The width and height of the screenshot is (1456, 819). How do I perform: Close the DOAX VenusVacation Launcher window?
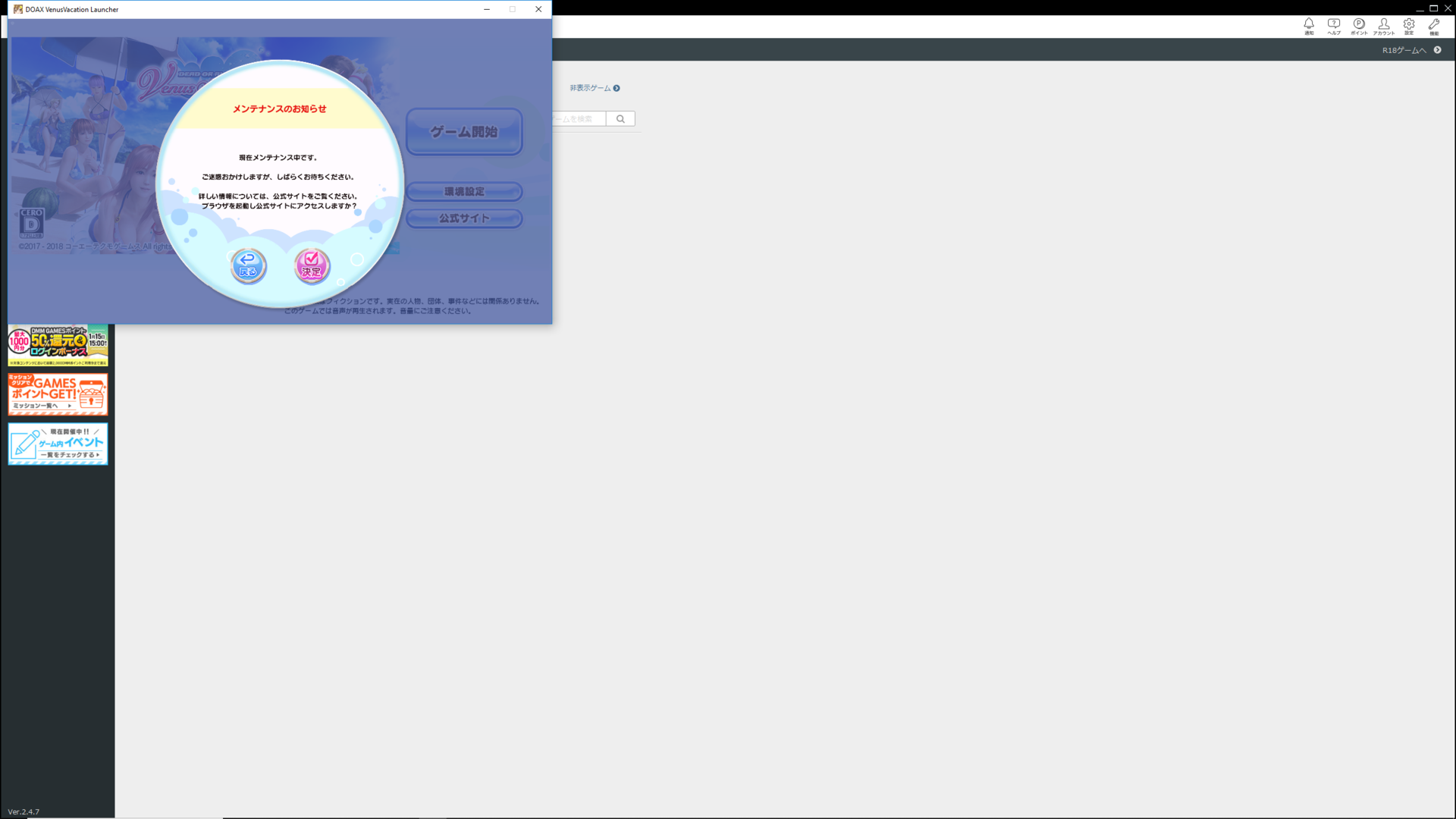(538, 9)
